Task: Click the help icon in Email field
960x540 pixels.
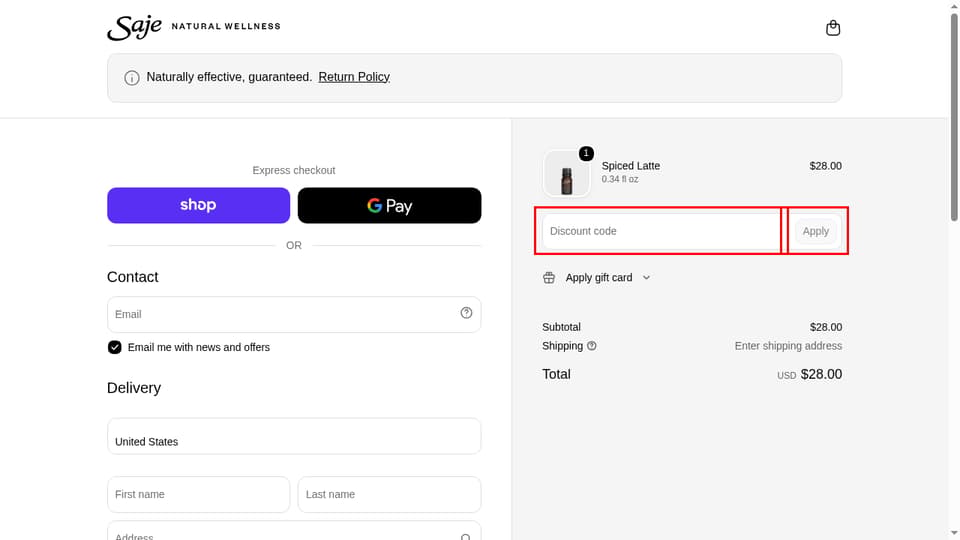Action: 466,313
